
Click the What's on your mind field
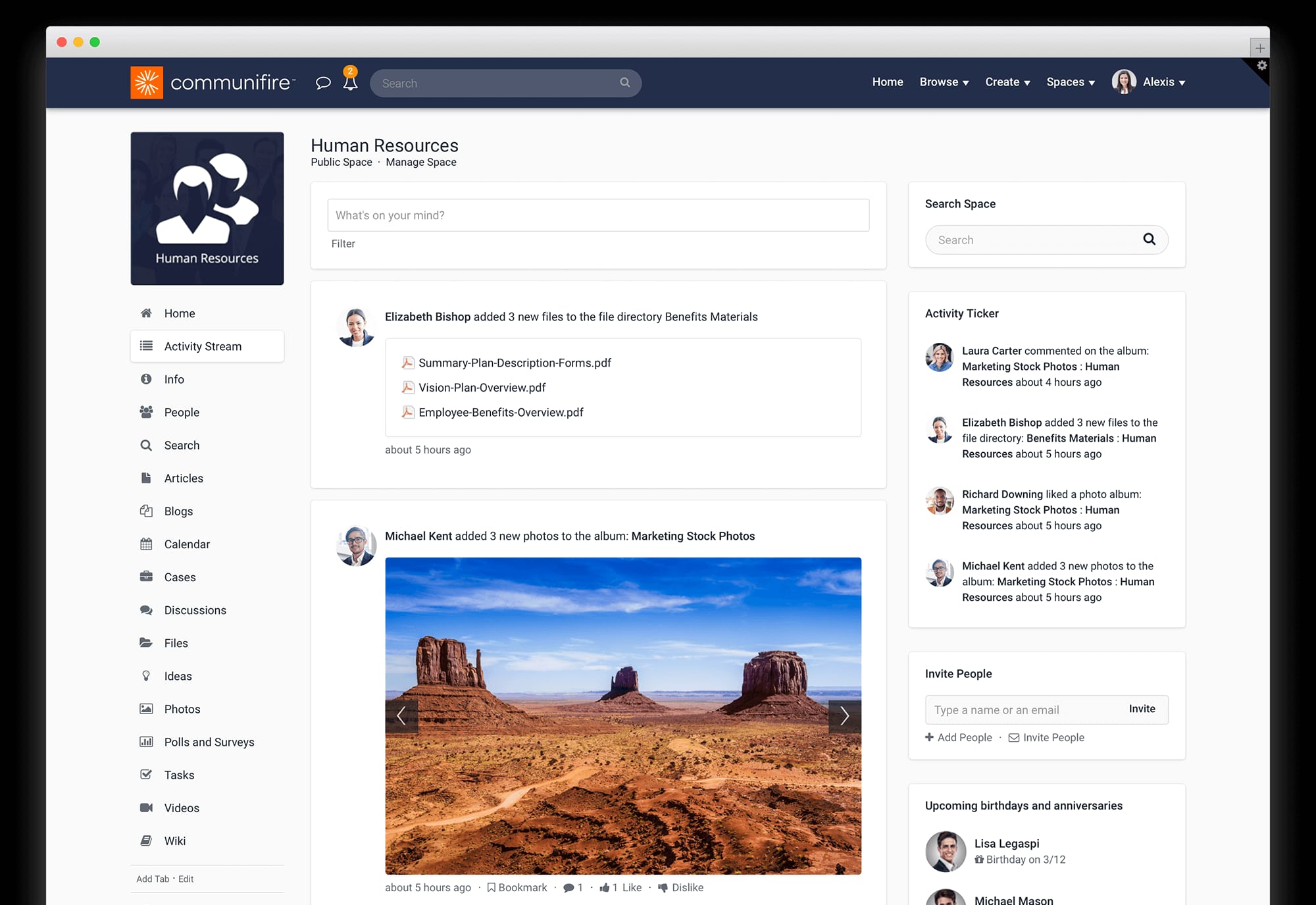coord(597,215)
